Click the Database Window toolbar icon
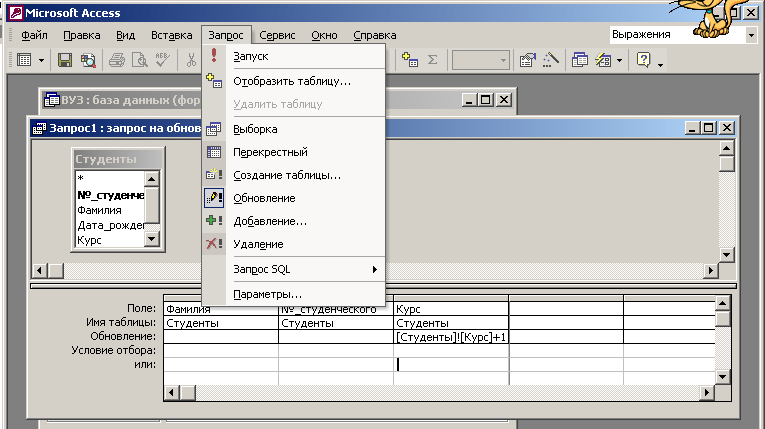 point(580,60)
